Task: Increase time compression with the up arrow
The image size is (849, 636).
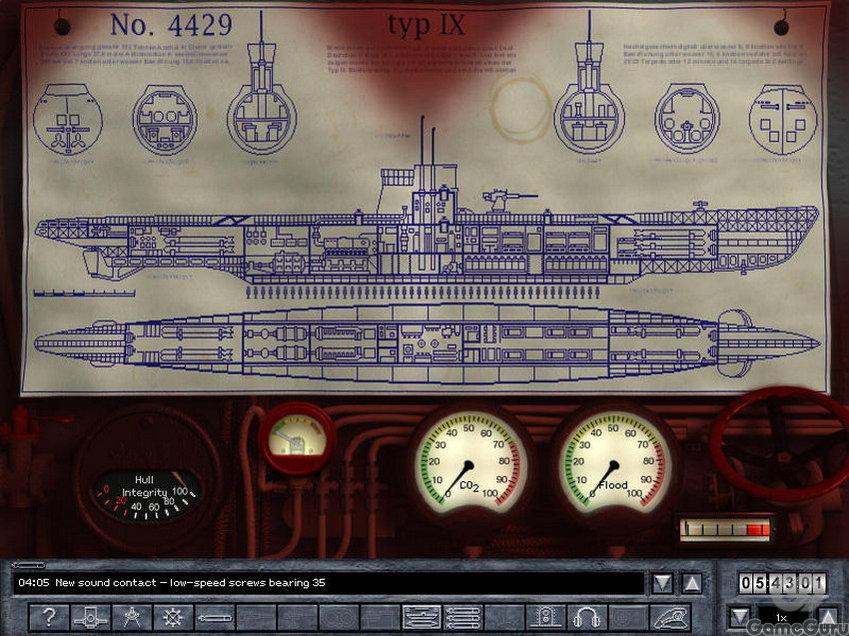Action: tap(827, 617)
